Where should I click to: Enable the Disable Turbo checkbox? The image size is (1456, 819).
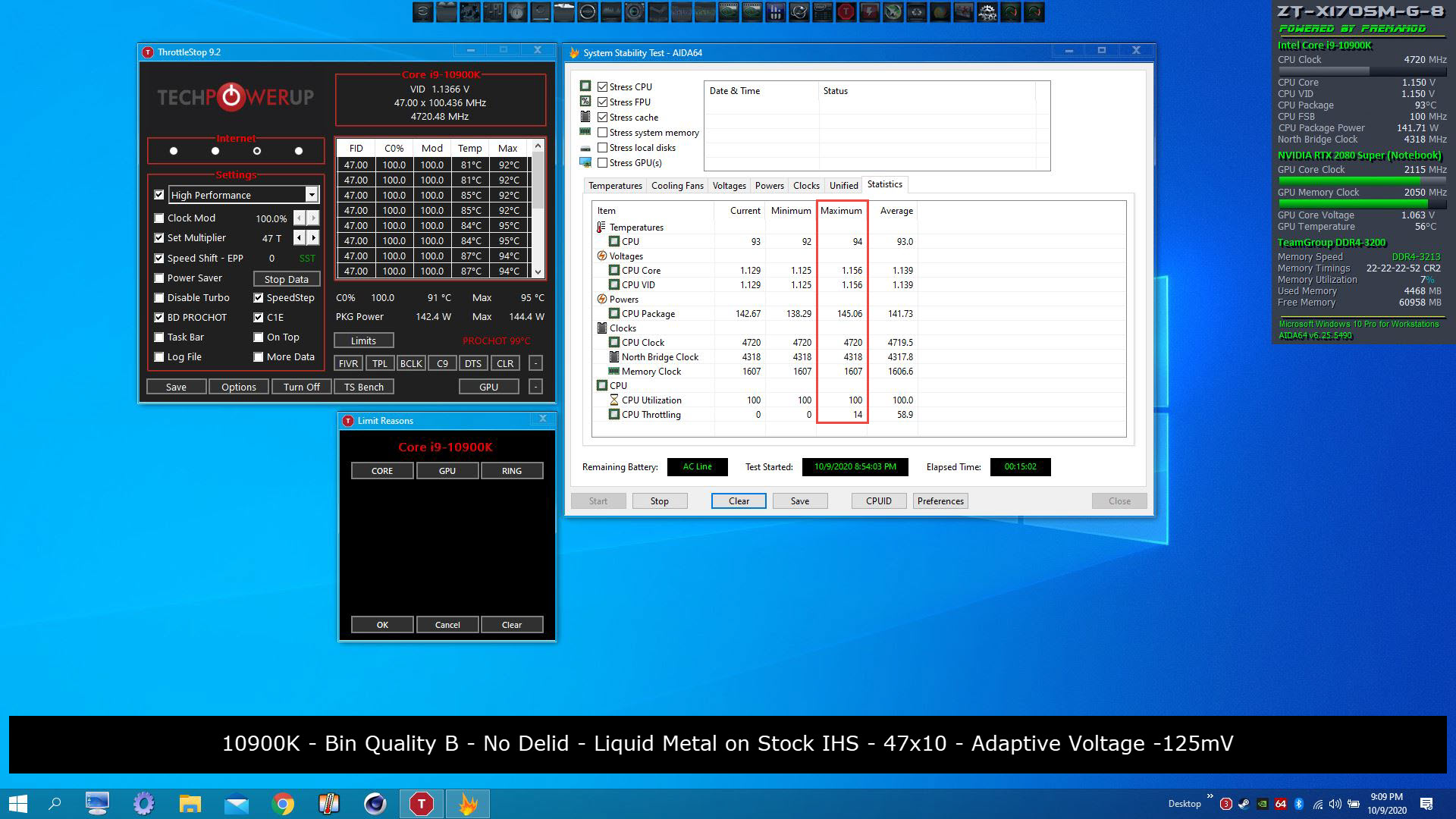[x=159, y=297]
